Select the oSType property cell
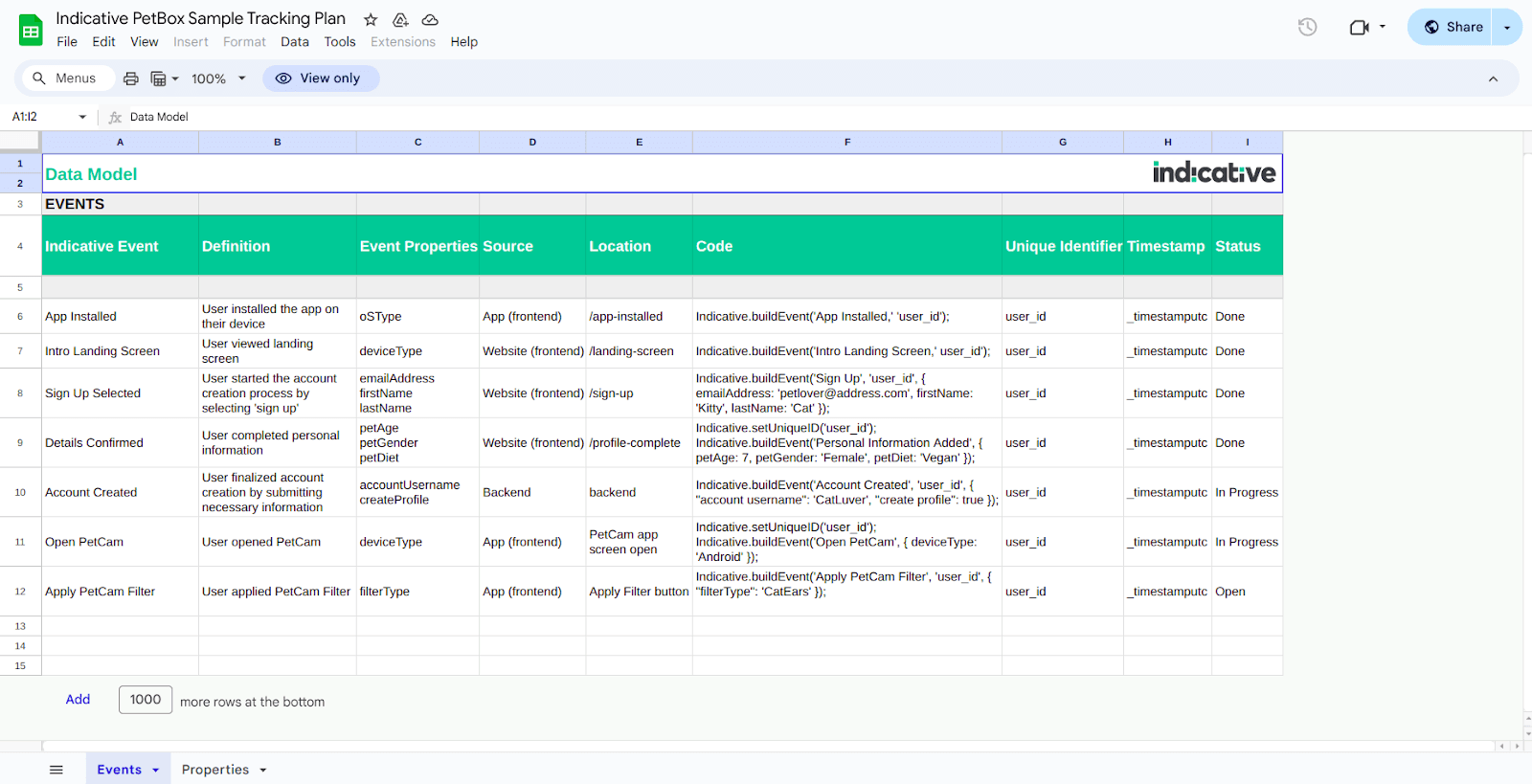Image resolution: width=1532 pixels, height=784 pixels. tap(417, 316)
